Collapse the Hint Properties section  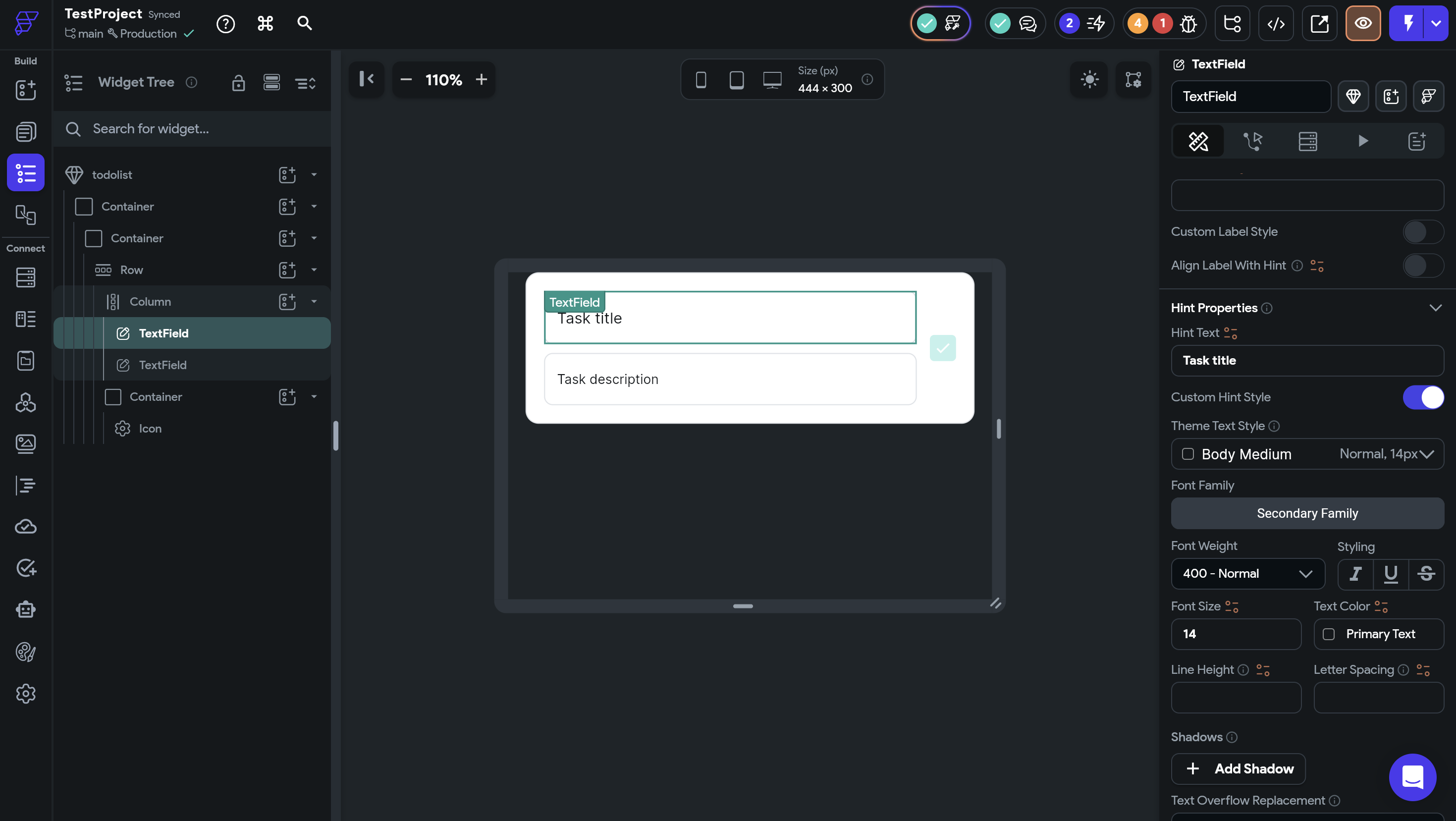point(1435,308)
